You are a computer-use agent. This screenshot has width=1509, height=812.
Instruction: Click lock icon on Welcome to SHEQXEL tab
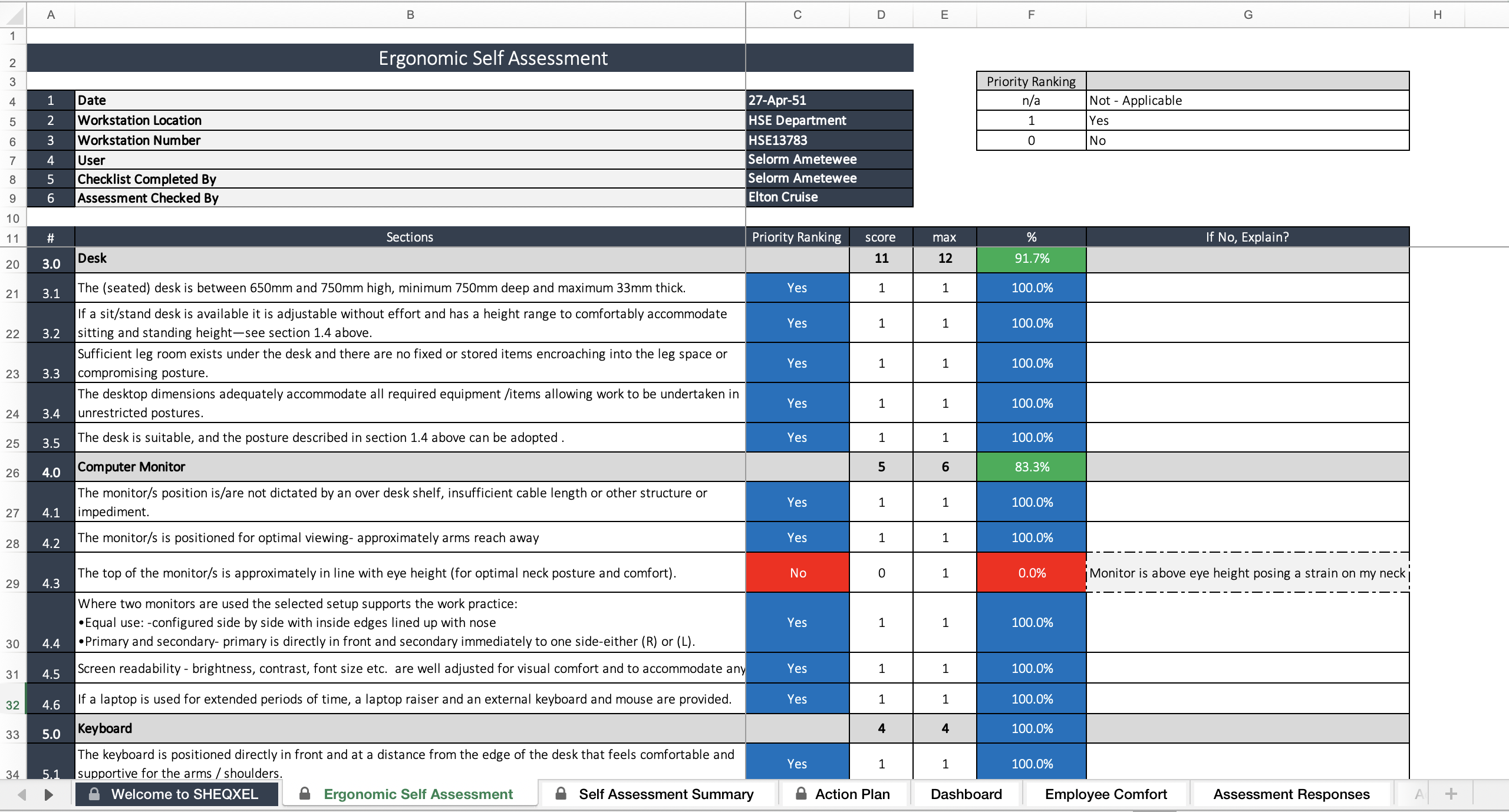pos(94,793)
